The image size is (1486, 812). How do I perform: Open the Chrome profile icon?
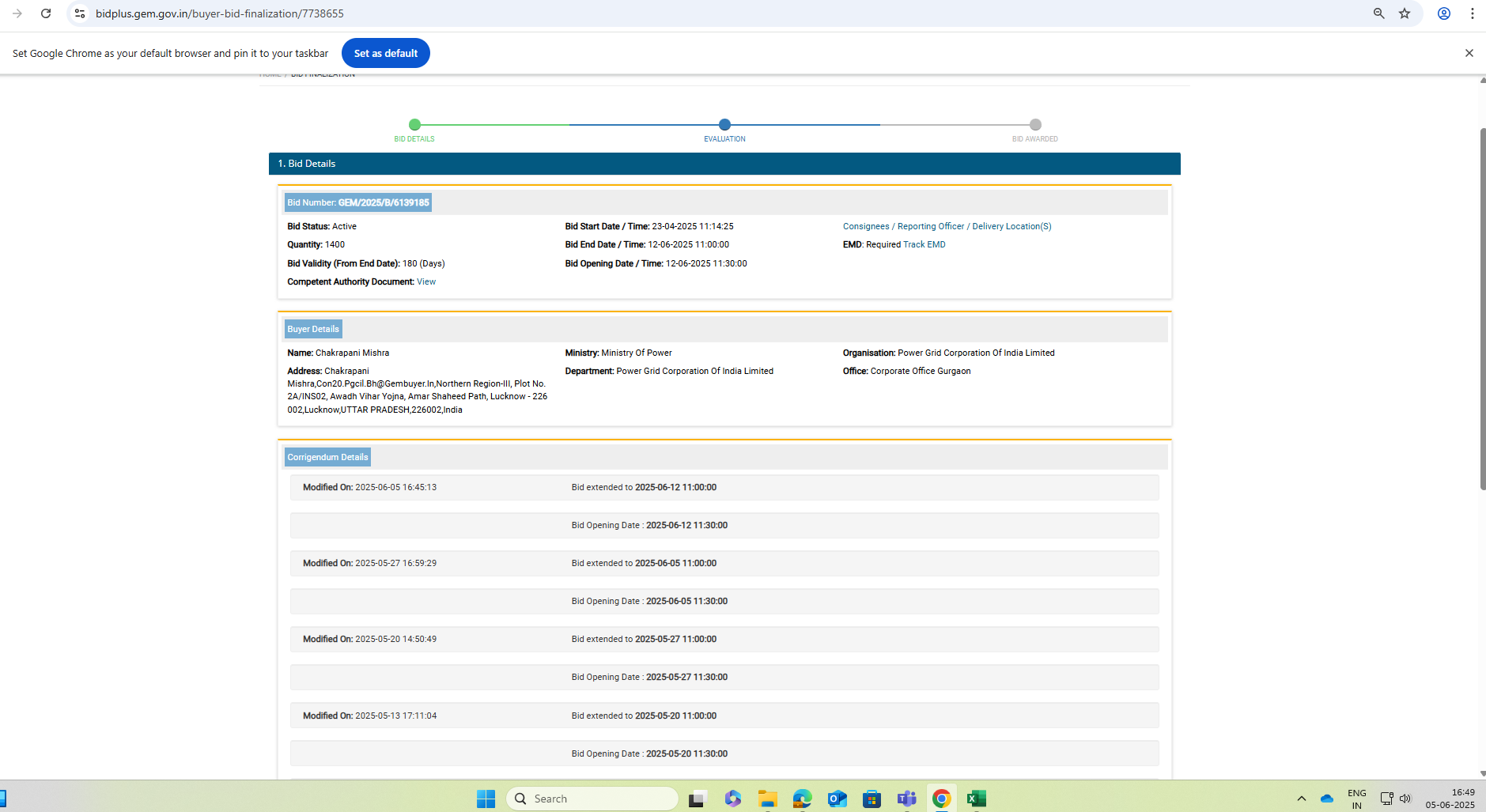[x=1444, y=13]
